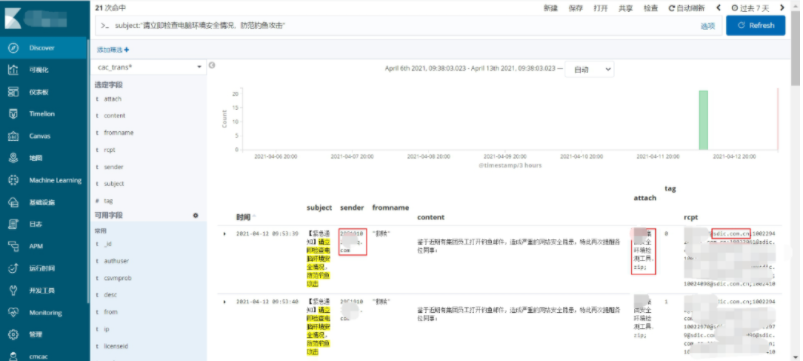Click 共享 to share this search
This screenshot has width=803, height=361.
click(626, 8)
